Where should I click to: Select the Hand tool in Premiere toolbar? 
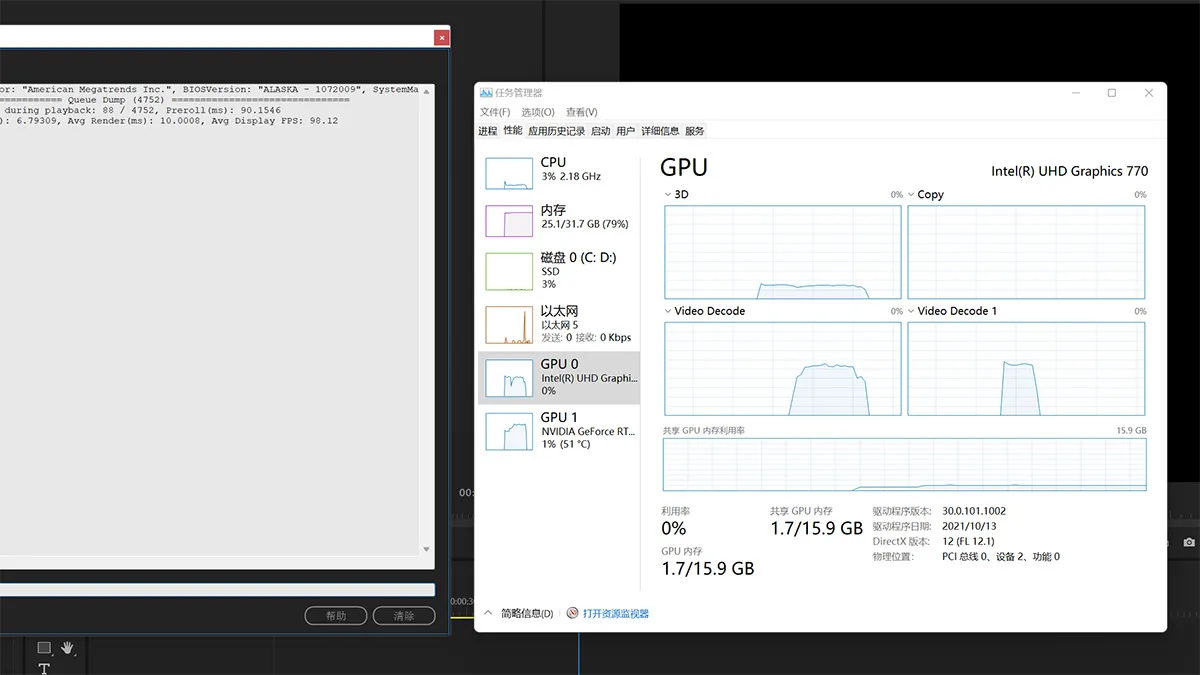click(68, 648)
